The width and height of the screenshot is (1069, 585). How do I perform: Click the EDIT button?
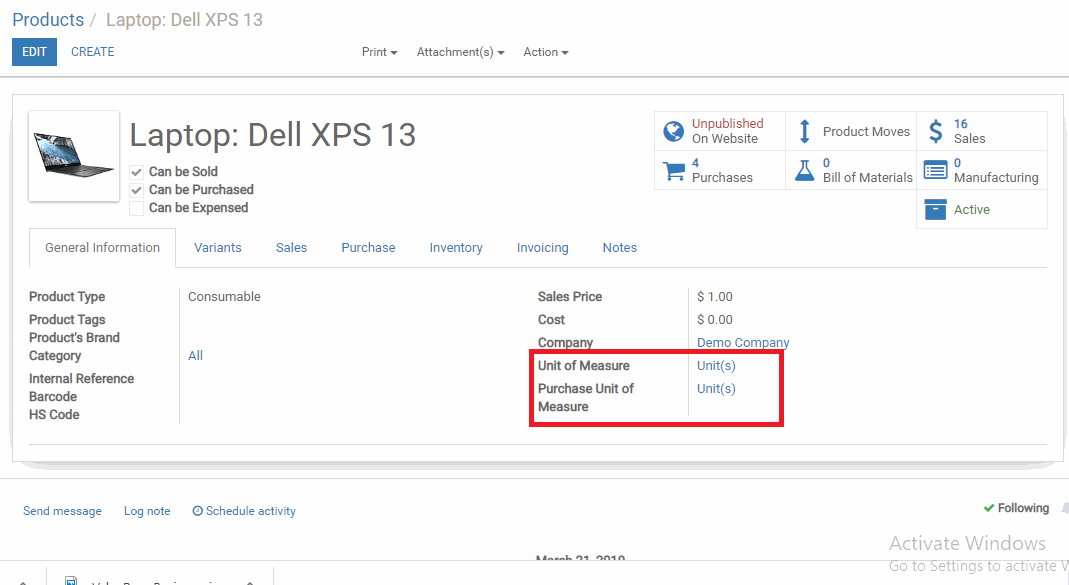point(34,52)
